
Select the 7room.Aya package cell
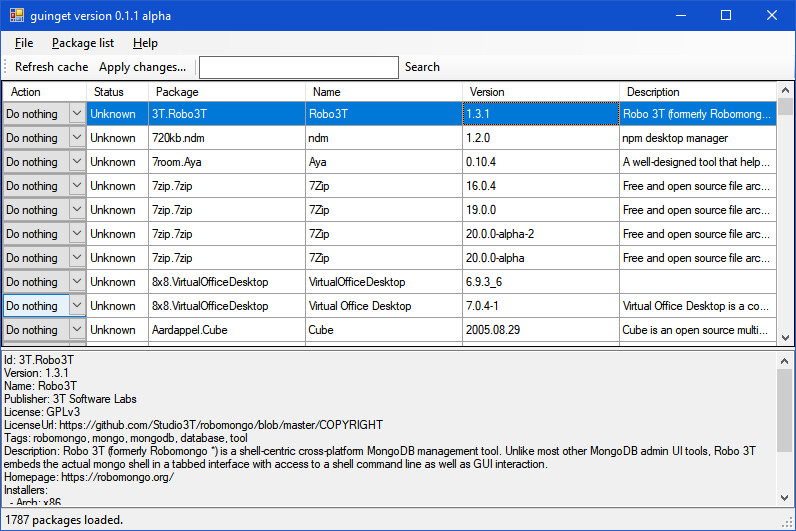click(226, 161)
